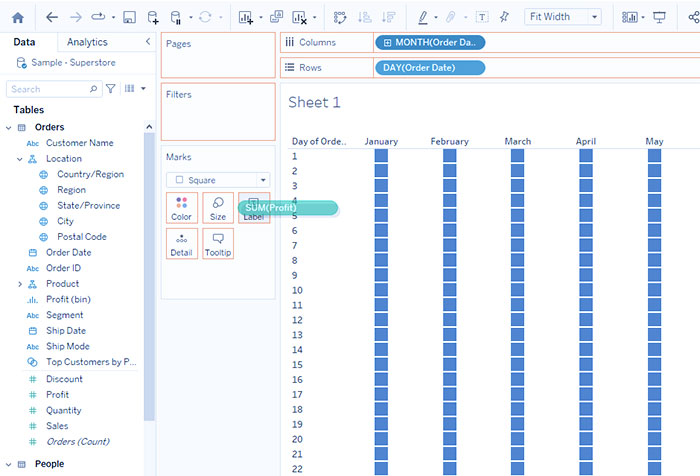Click the DAY(Order Date) pill on Rows
Viewport: 700px width, 476px height.
pos(430,68)
